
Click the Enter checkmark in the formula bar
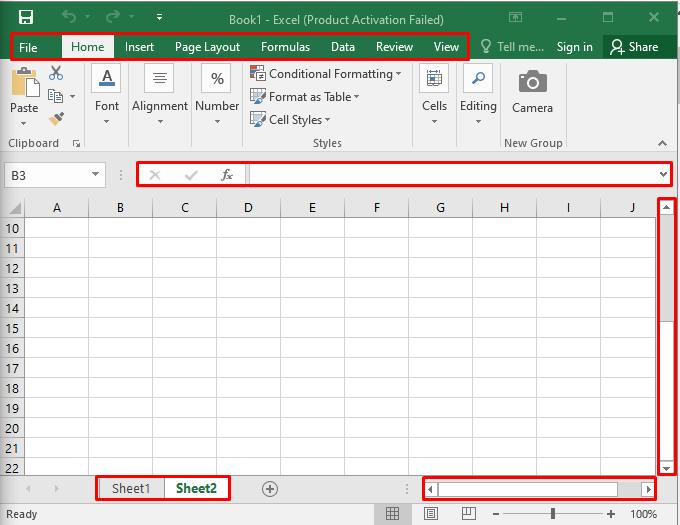[x=191, y=175]
